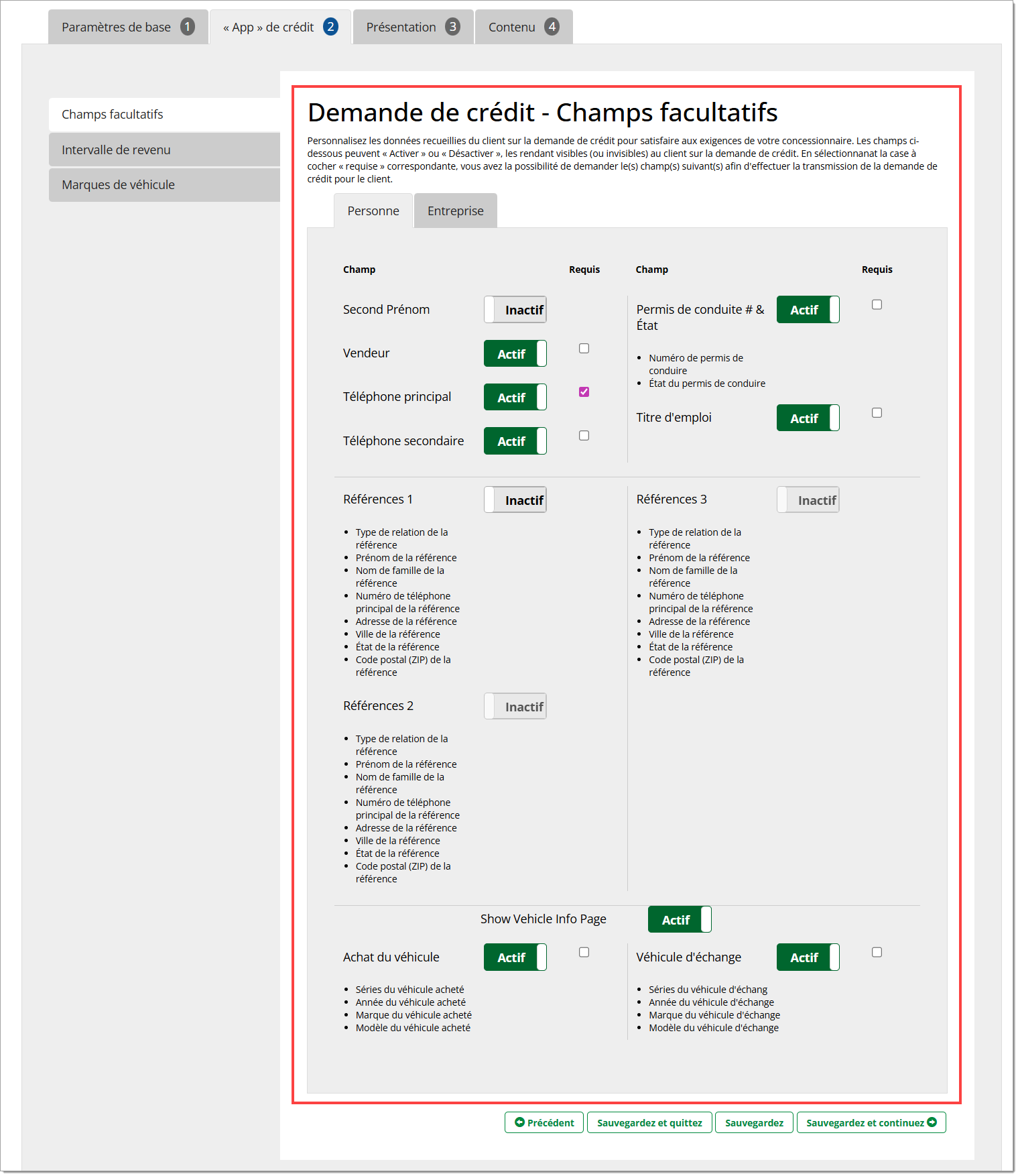Toggle the Second Prénom switch to active
The height and width of the screenshot is (1176, 1018).
515,310
